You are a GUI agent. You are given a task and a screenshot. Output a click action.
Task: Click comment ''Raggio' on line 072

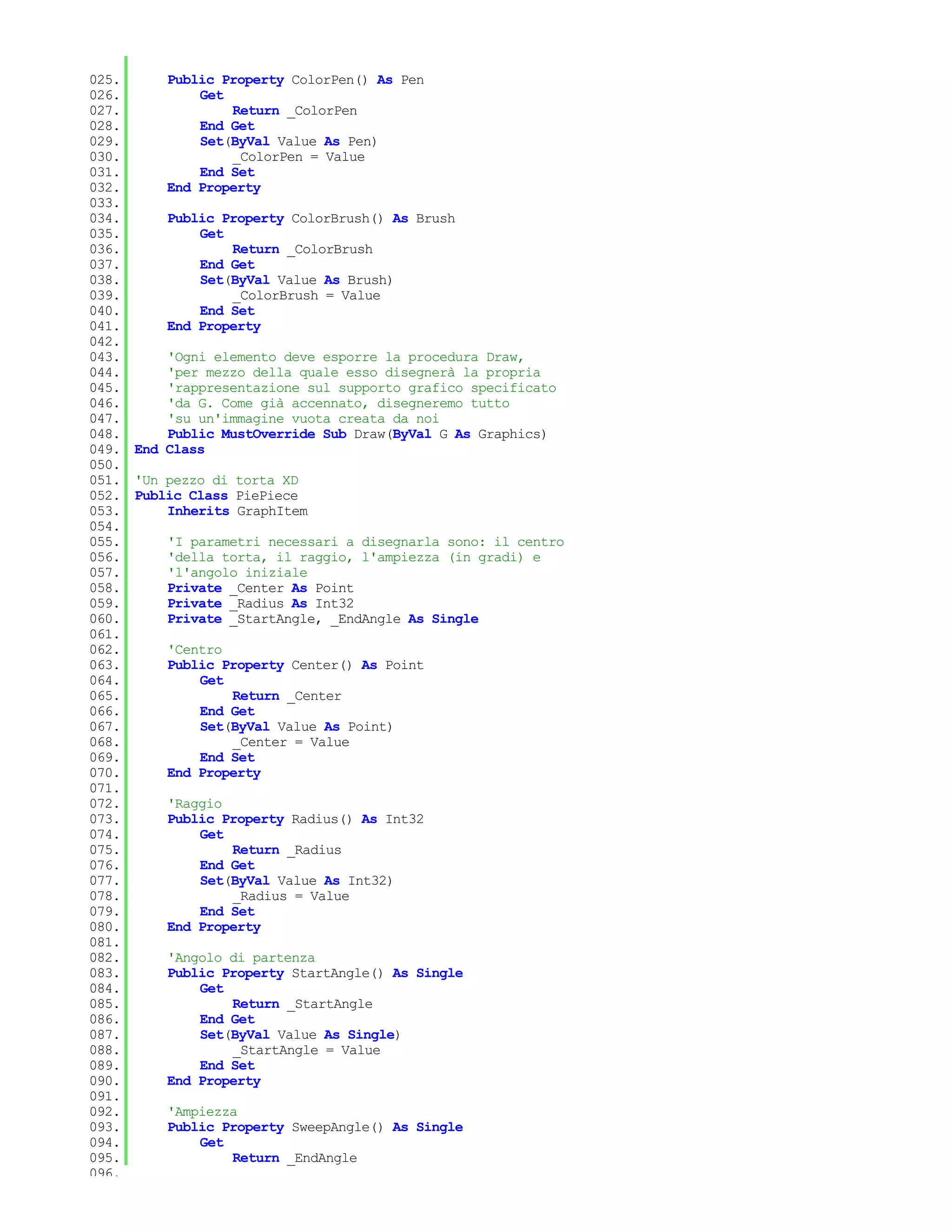tap(195, 804)
